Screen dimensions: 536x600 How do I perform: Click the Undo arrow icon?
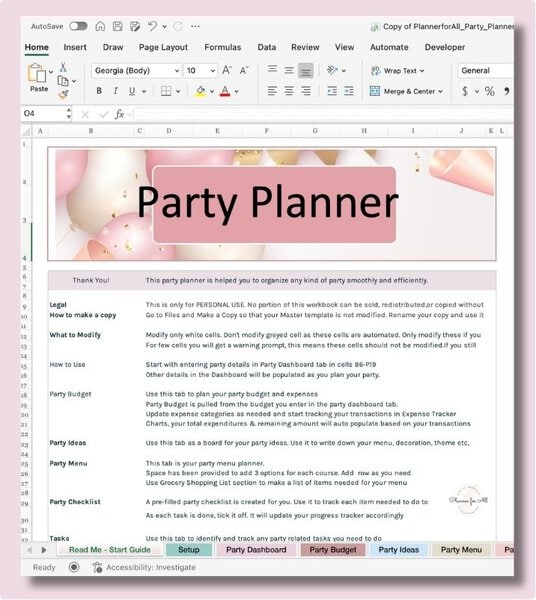[152, 26]
